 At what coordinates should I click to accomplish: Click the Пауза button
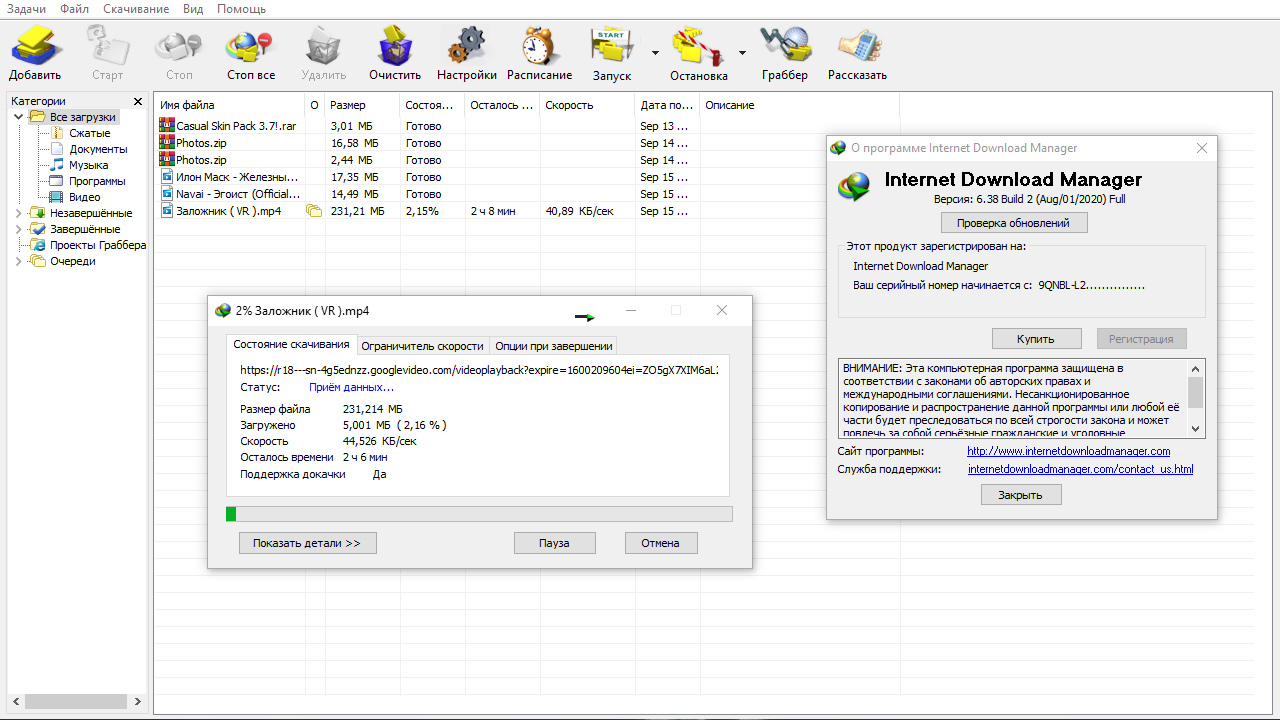(x=554, y=543)
